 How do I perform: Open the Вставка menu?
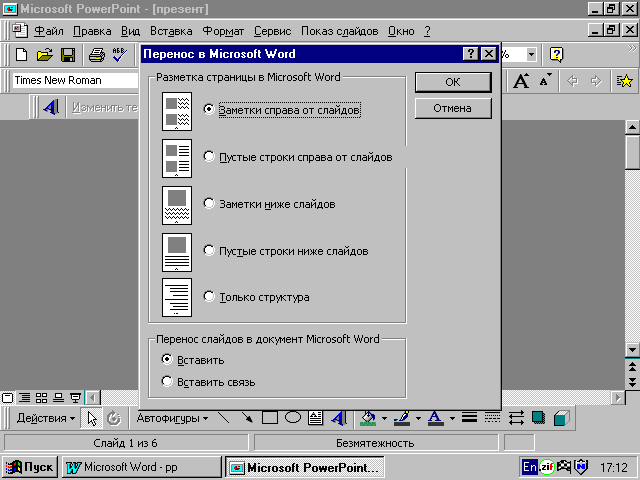[x=171, y=31]
